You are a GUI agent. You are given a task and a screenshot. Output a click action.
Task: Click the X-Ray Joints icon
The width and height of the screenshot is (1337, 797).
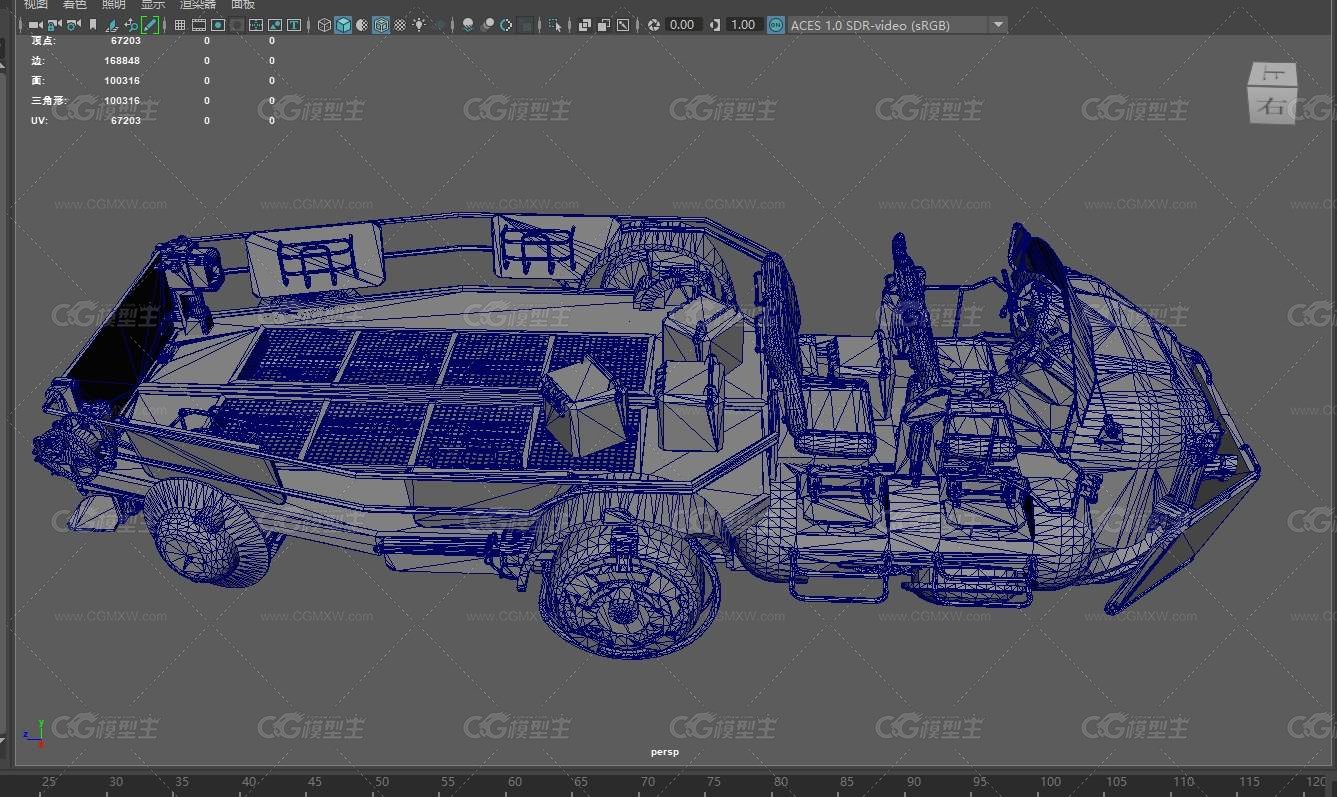click(623, 25)
